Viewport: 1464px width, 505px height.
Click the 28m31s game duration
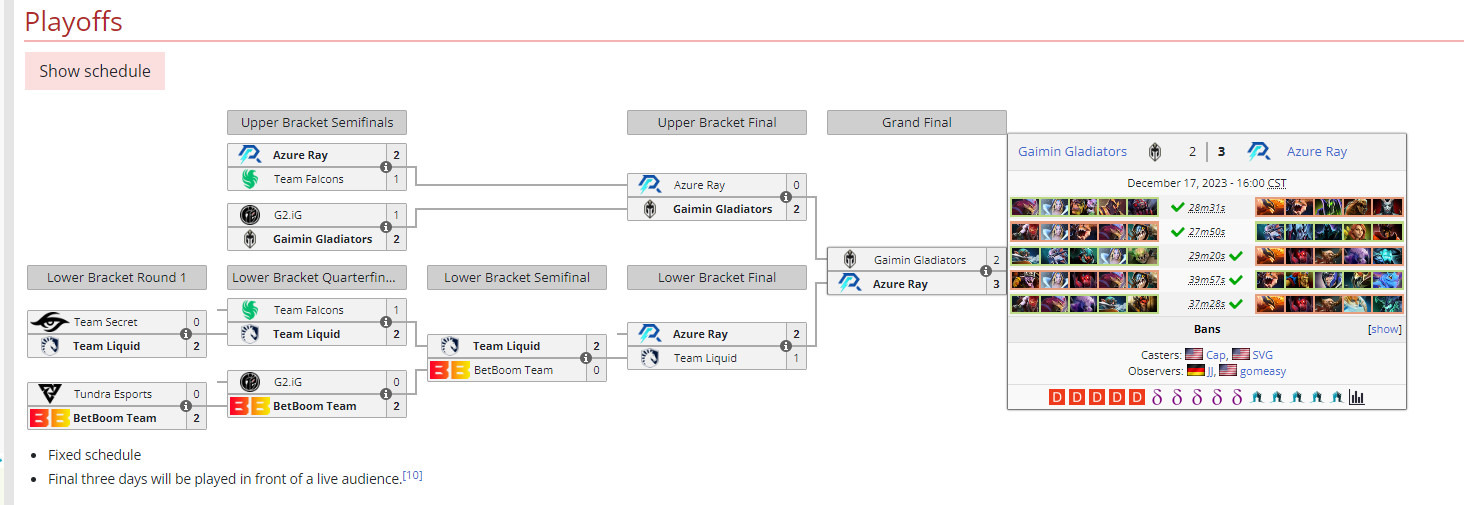pos(1207,208)
